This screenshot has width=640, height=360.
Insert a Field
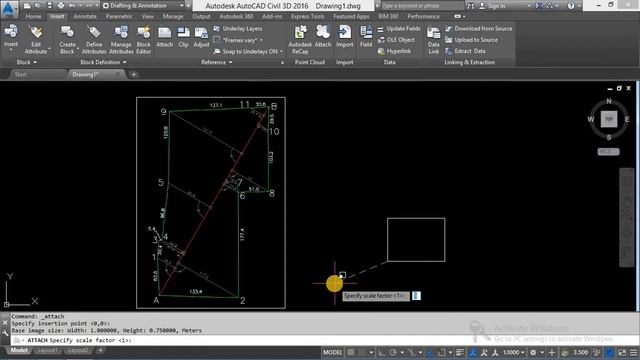click(x=366, y=37)
